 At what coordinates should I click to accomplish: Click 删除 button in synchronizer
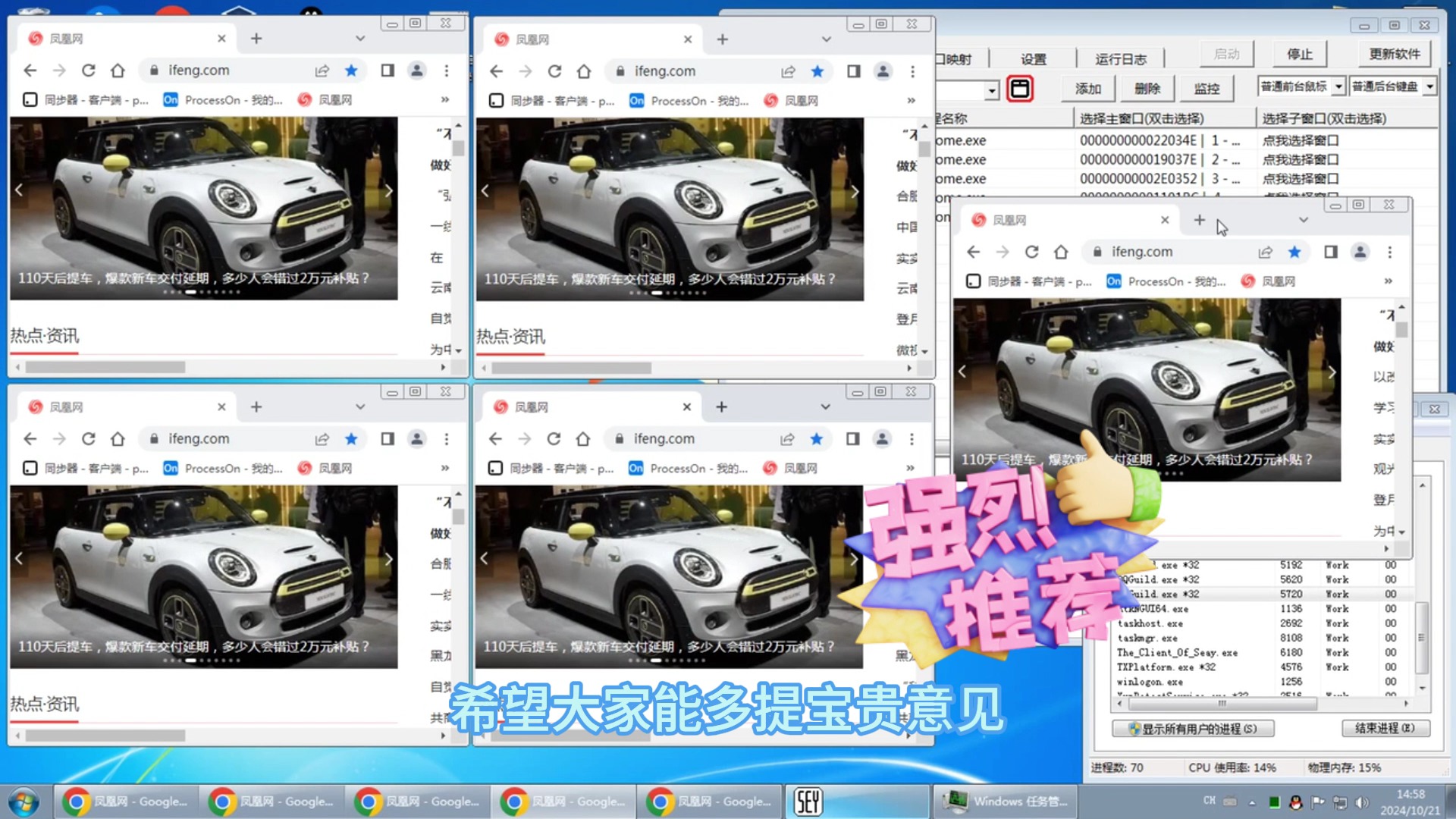pos(1147,89)
